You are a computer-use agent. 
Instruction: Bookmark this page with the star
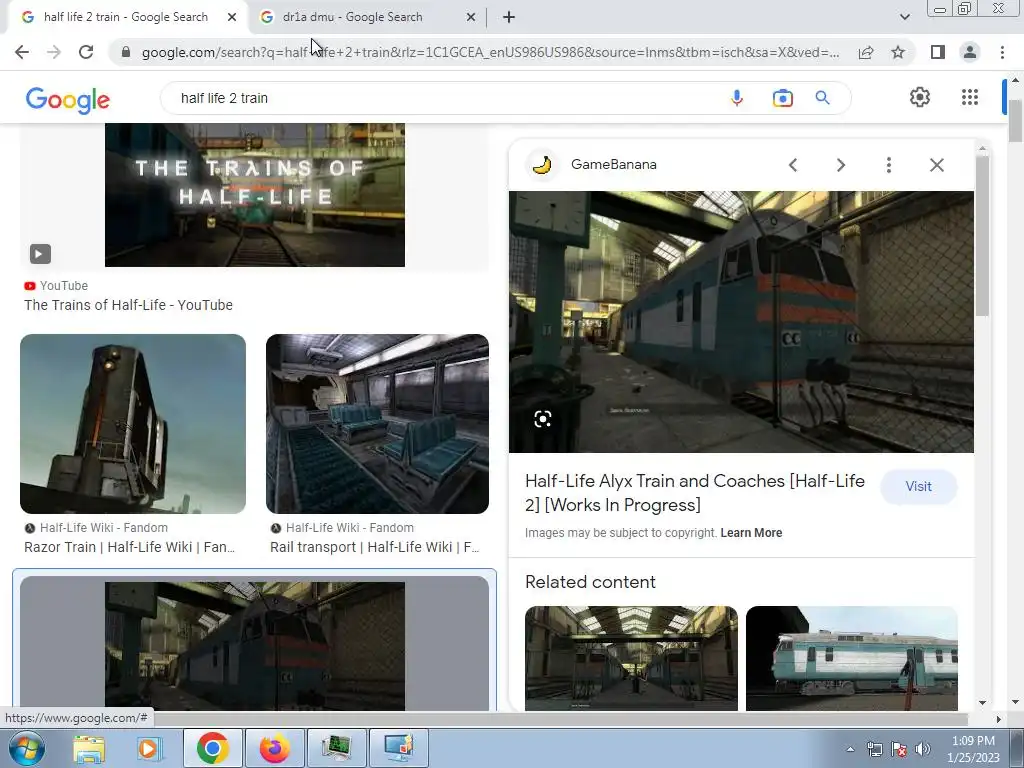[898, 52]
